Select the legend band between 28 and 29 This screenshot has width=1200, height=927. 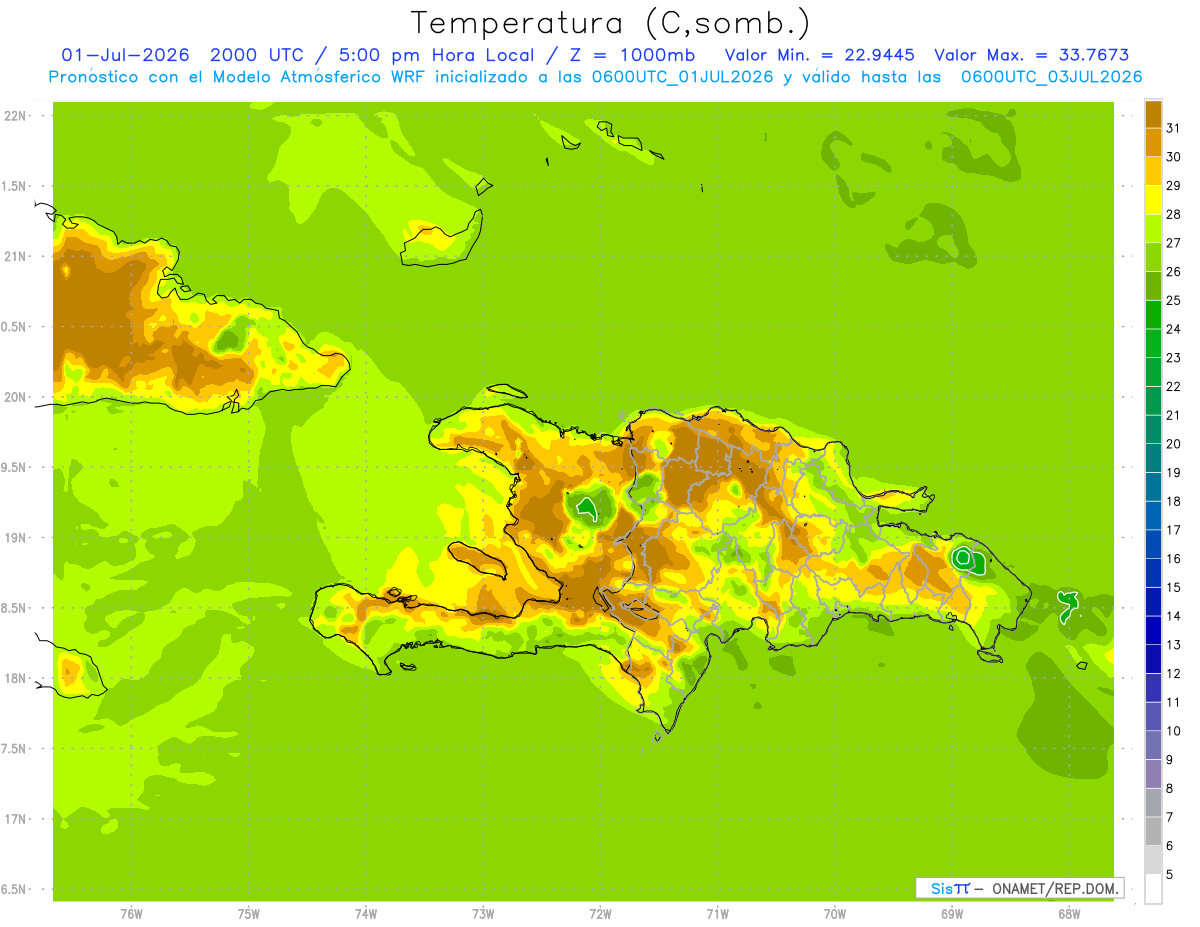[x=1153, y=199]
